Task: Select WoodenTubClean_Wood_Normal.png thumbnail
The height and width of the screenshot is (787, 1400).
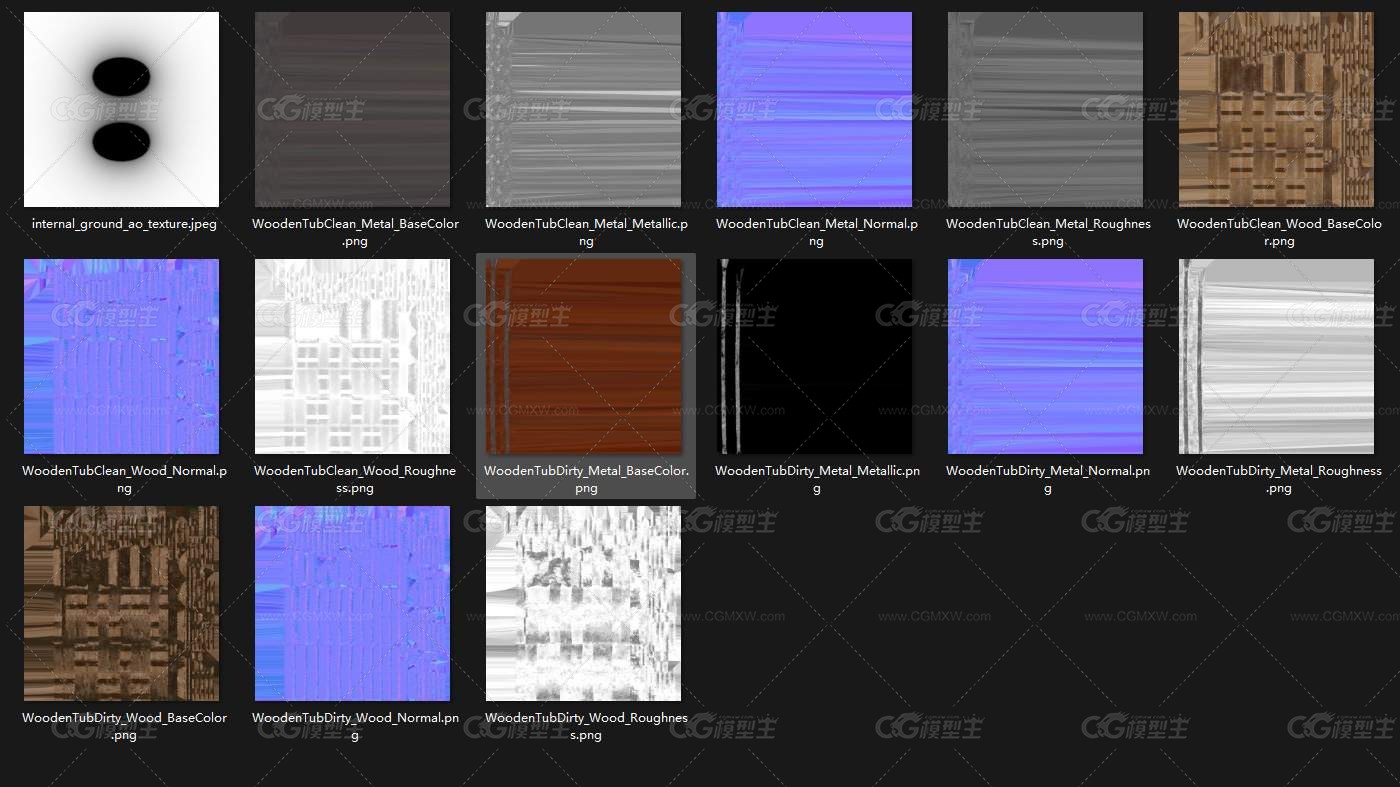Action: 121,357
